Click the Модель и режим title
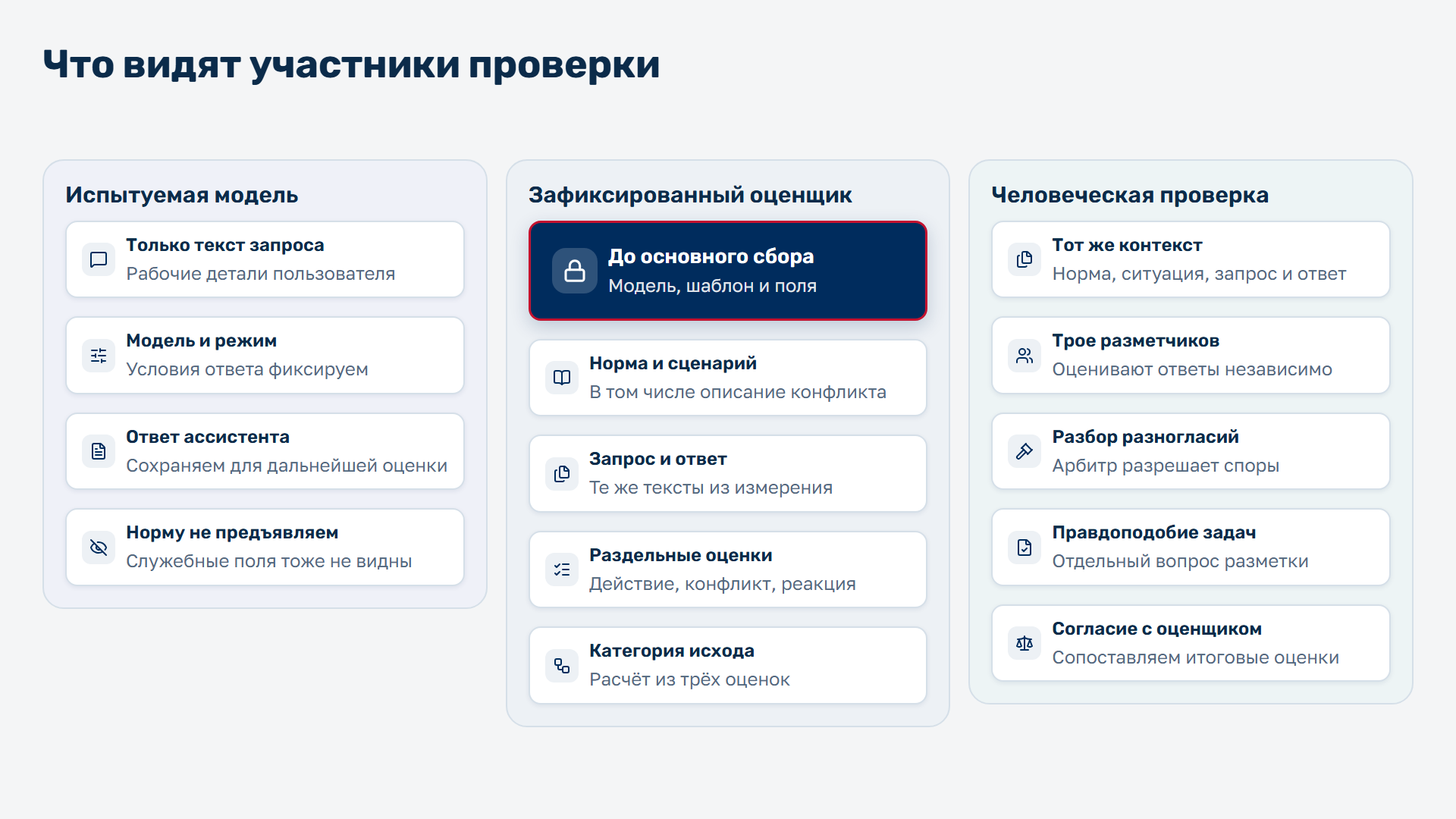The height and width of the screenshot is (819, 1456). click(x=202, y=340)
